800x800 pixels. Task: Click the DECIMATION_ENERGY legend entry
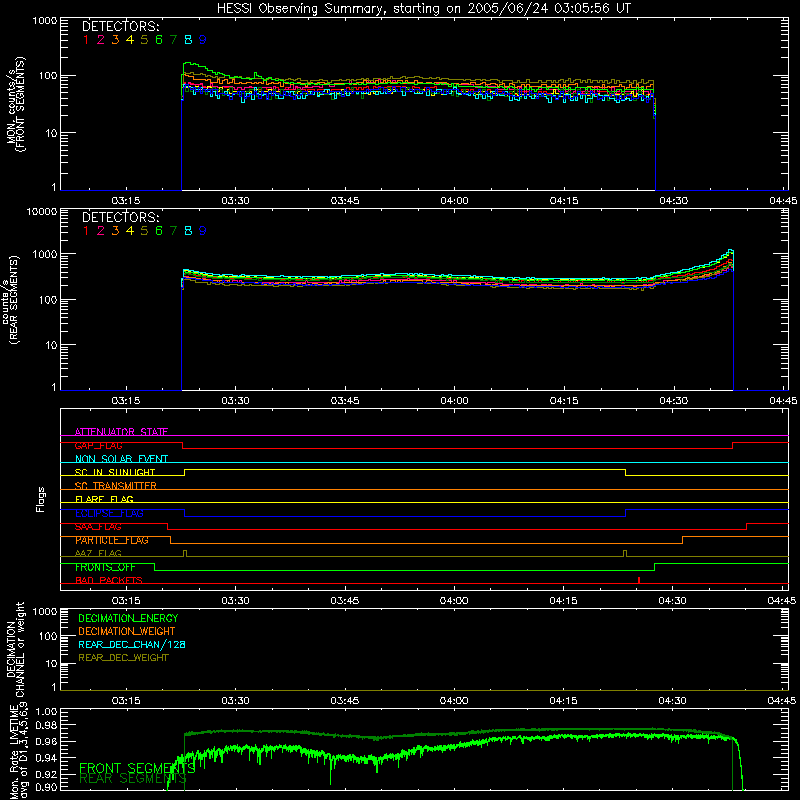click(x=128, y=618)
